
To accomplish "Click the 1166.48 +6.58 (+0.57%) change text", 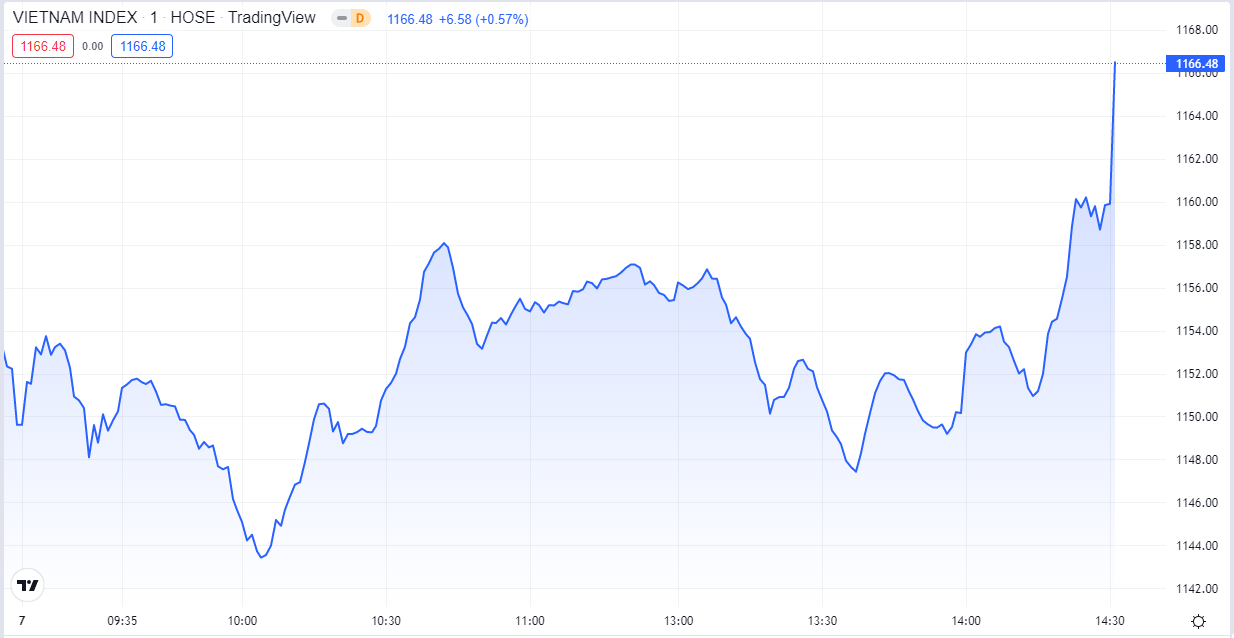I will [458, 19].
